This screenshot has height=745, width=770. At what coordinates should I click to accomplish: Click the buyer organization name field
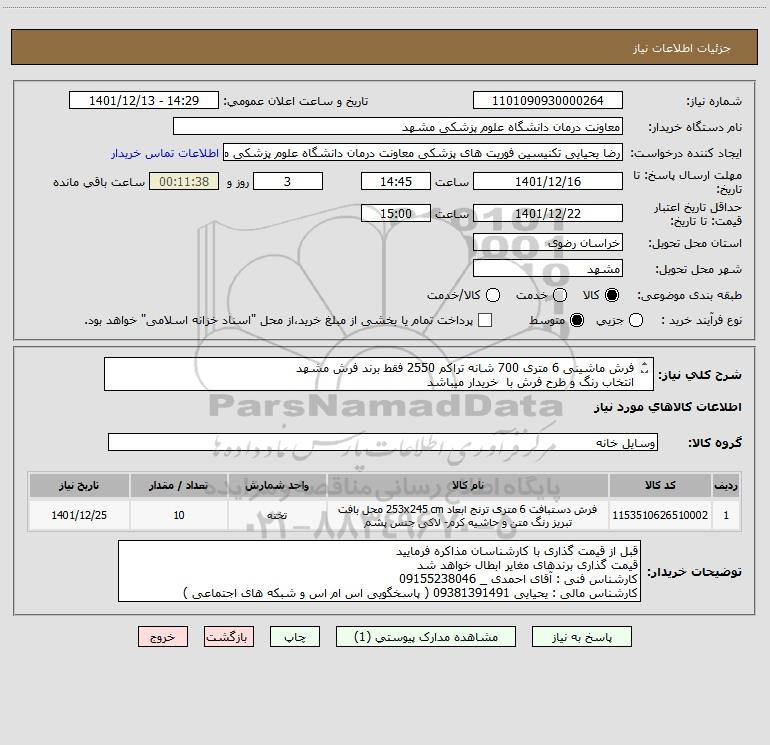pyautogui.click(x=398, y=127)
